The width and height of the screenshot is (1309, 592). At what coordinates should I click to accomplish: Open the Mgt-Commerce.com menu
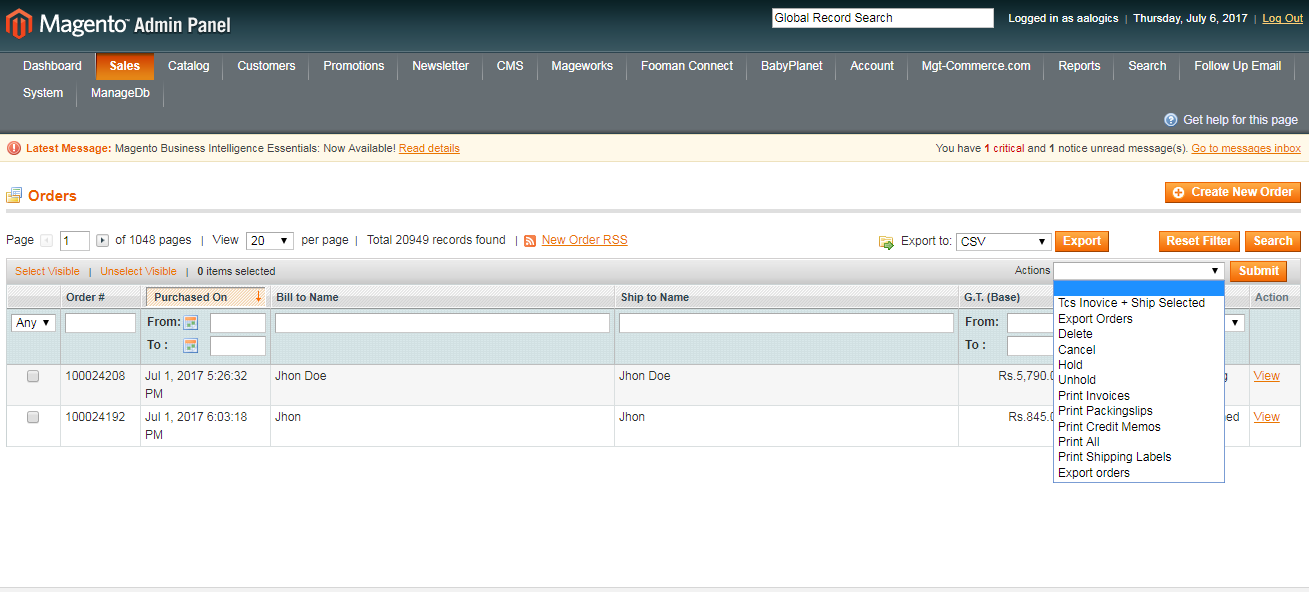click(x=976, y=66)
